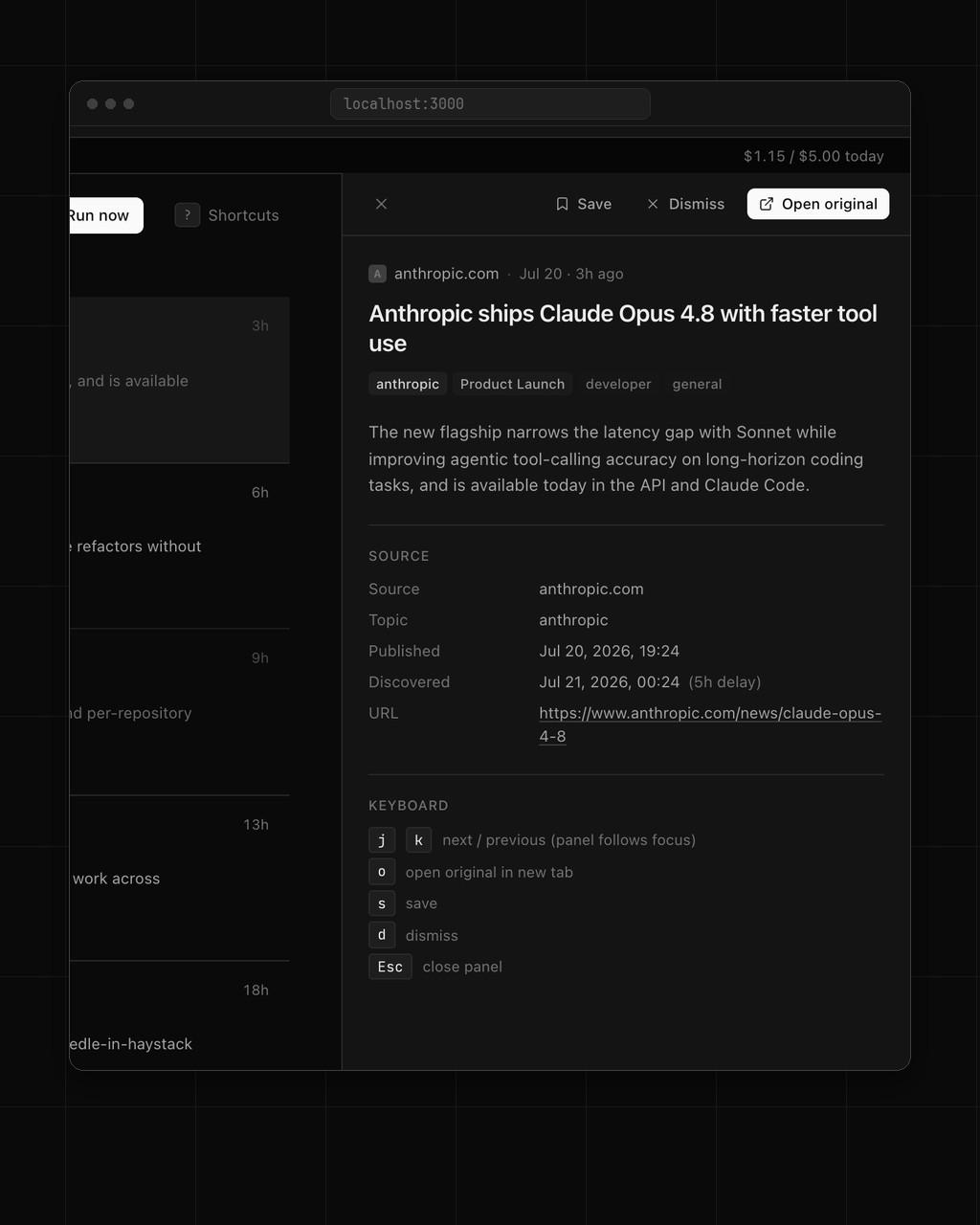The width and height of the screenshot is (980, 1225).
Task: Click the Topic value anthropic
Action: 573,620
